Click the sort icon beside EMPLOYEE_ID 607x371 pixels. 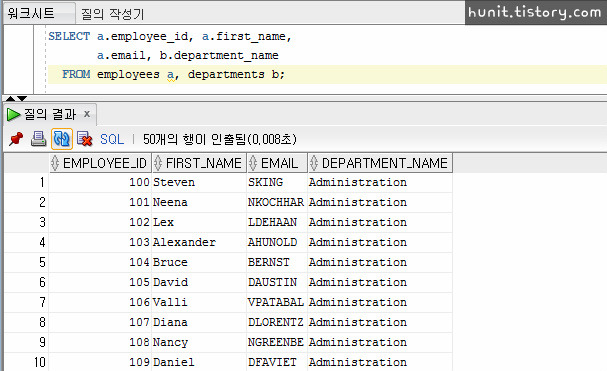(55, 163)
